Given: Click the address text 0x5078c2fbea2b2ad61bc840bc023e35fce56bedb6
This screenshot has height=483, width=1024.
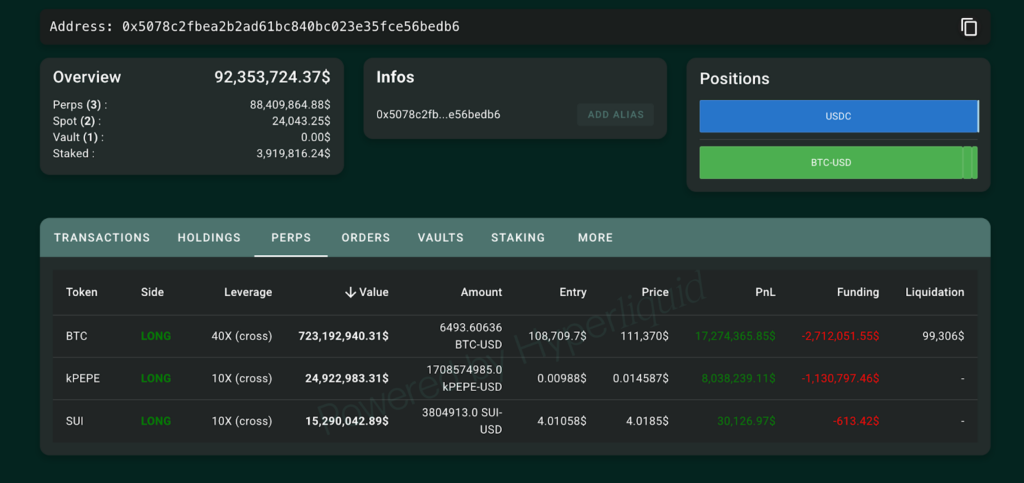Looking at the screenshot, I should click(x=291, y=27).
